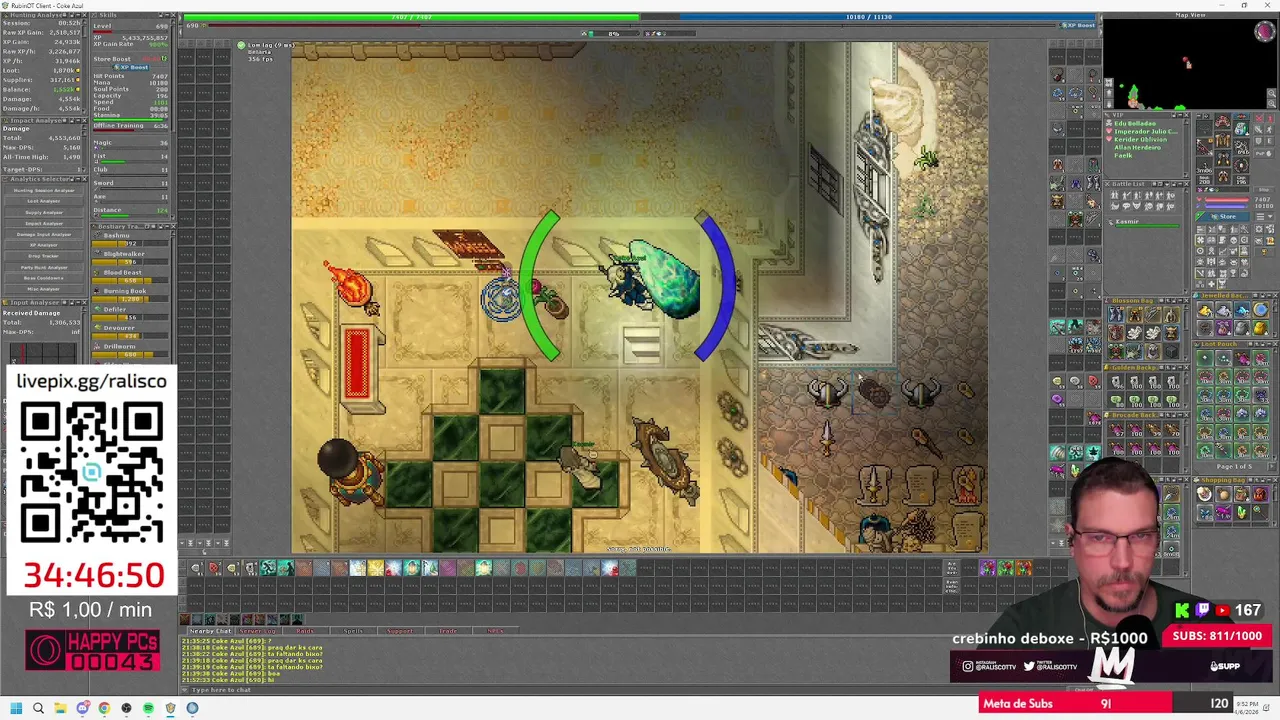The image size is (1280, 720).
Task: Open the Supply Analyser
Action: 44,212
